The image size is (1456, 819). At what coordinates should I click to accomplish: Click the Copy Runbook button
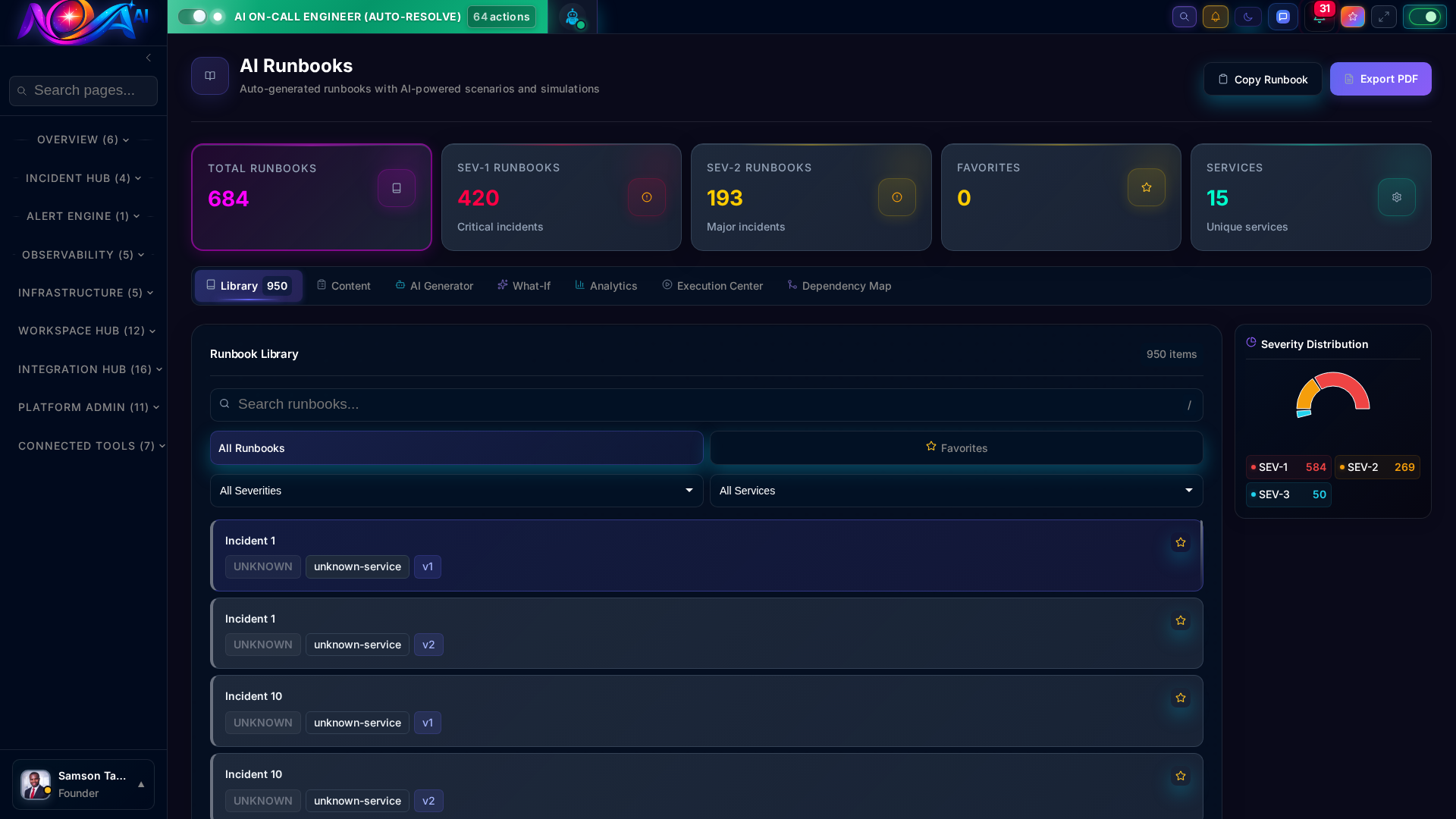1262,79
